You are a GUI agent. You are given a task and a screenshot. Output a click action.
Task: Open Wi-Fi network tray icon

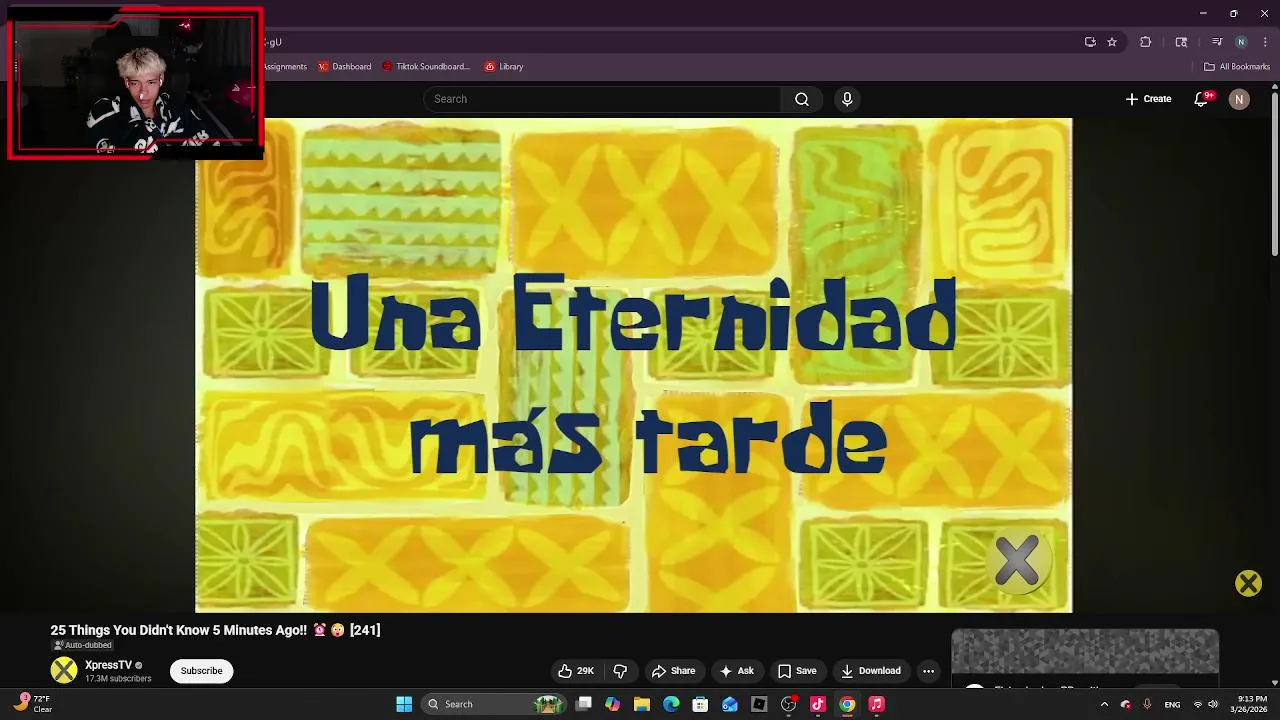pyautogui.click(x=1198, y=704)
